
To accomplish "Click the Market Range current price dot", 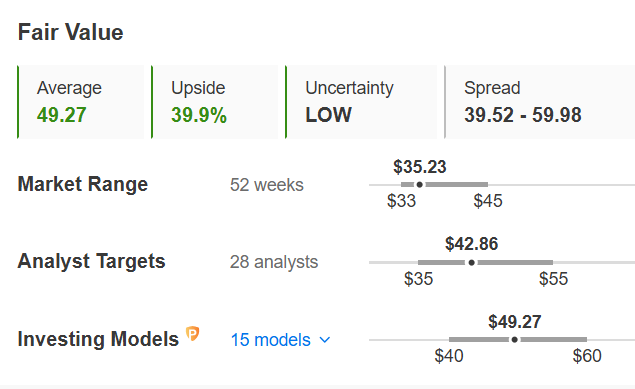I will [420, 185].
